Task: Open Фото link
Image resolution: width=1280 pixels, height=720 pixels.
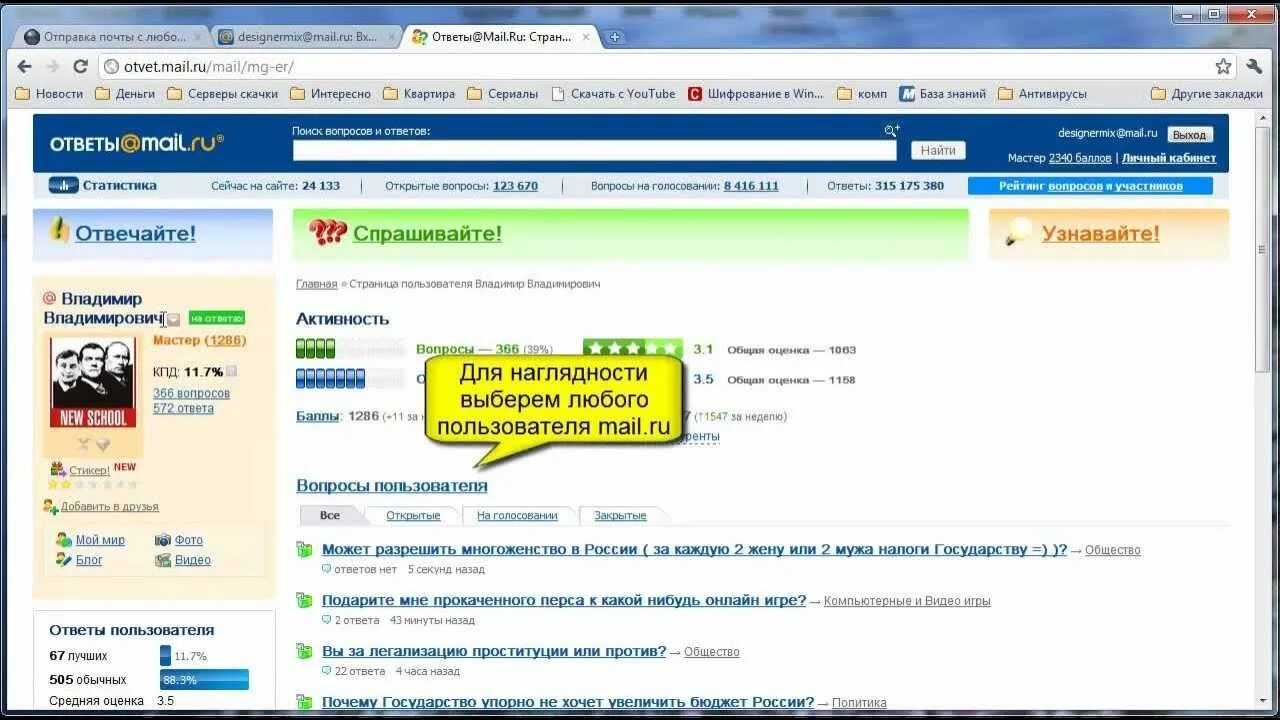Action: point(188,540)
